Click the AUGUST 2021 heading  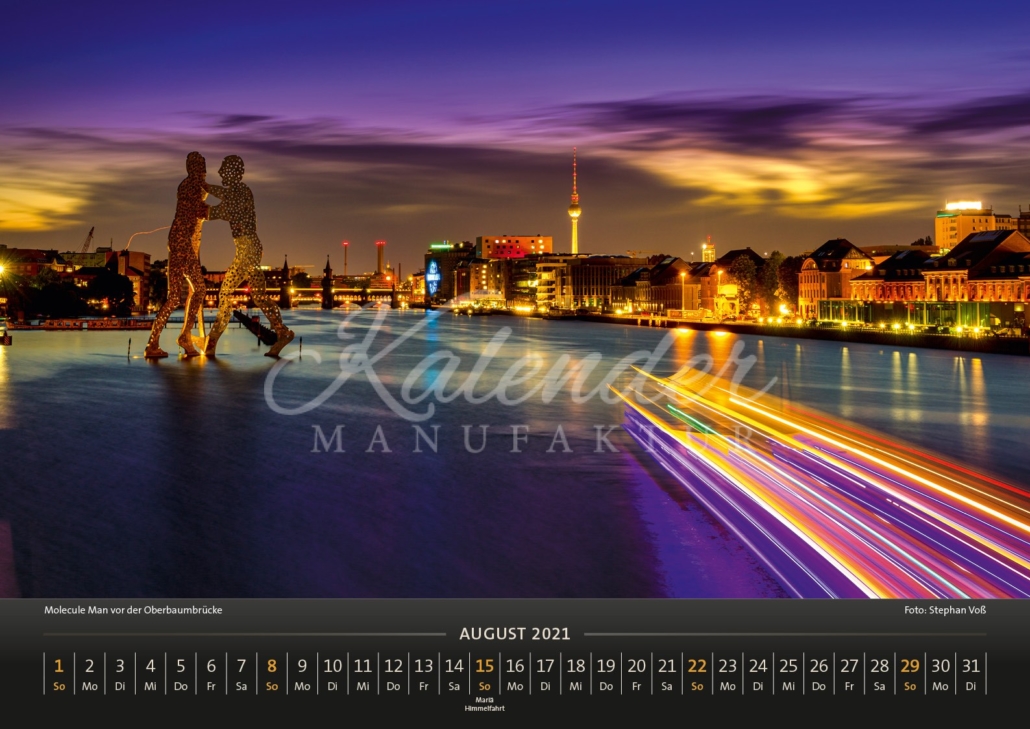(x=514, y=634)
